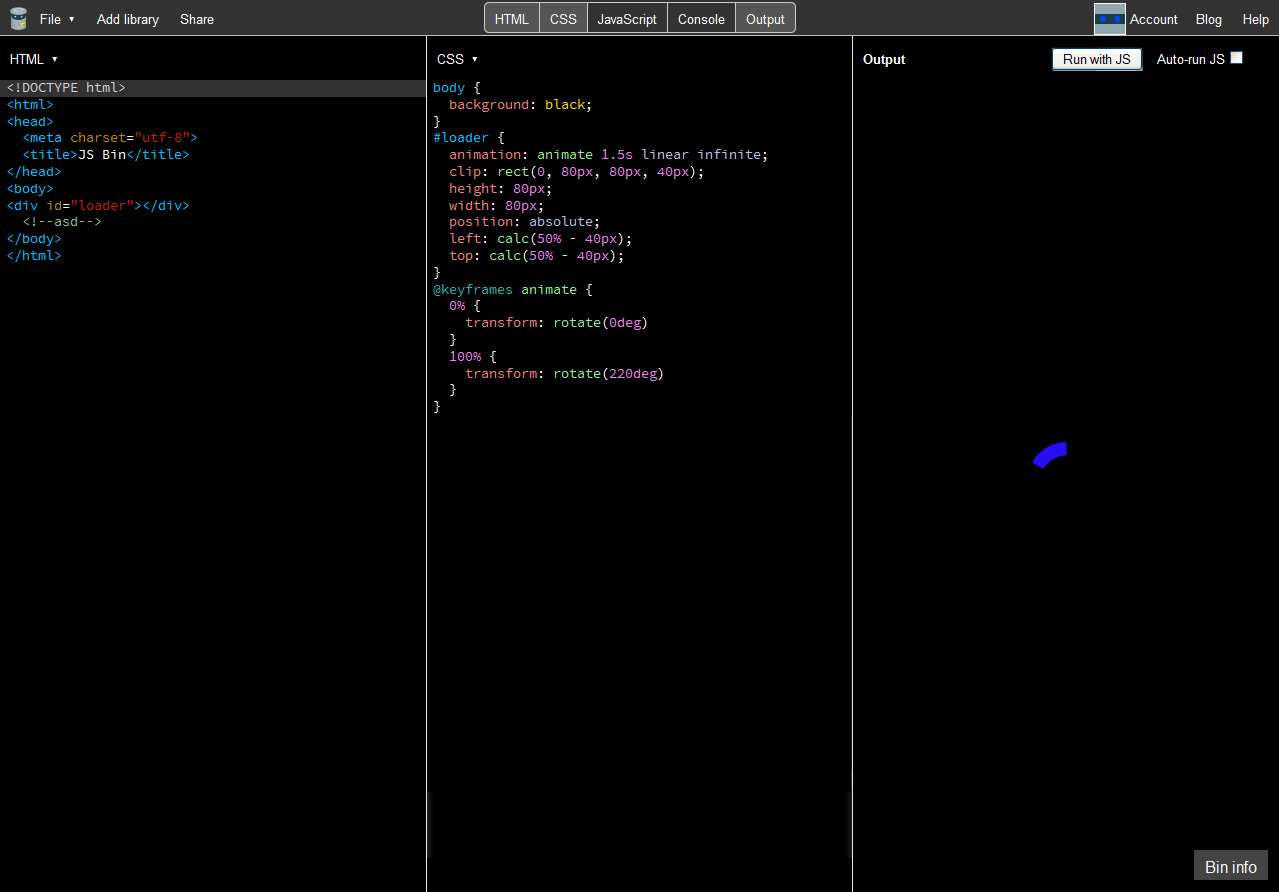Viewport: 1279px width, 892px height.
Task: Click the <!--asd--> comment line
Action: coord(62,222)
